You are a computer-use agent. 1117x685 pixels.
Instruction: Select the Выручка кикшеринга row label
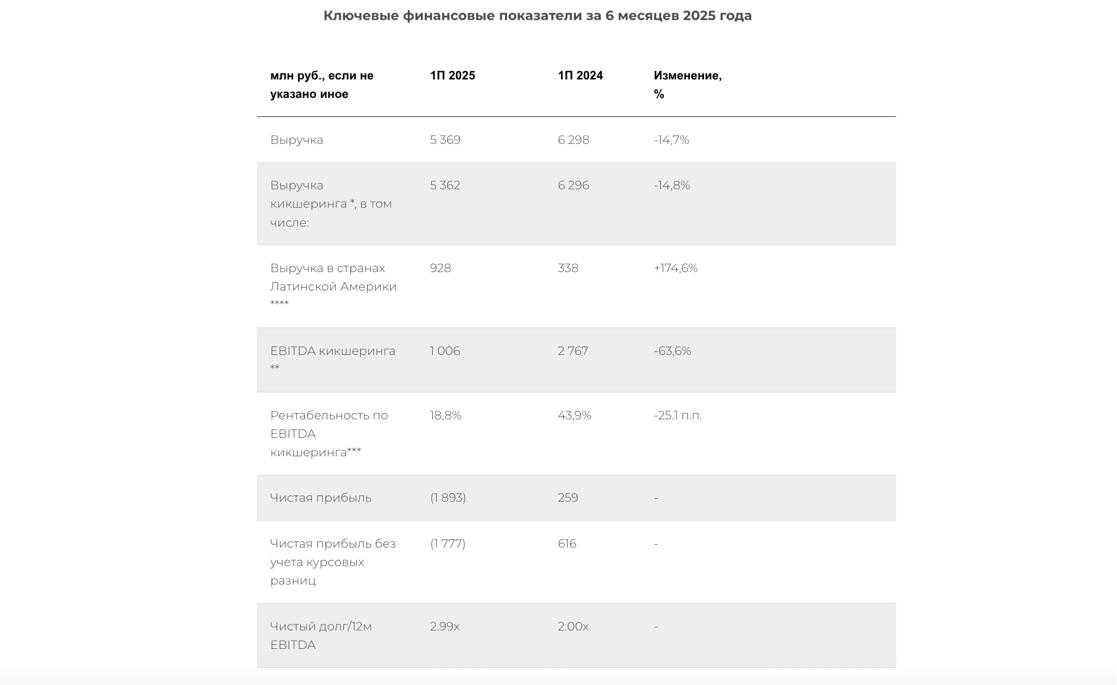pyautogui.click(x=330, y=204)
